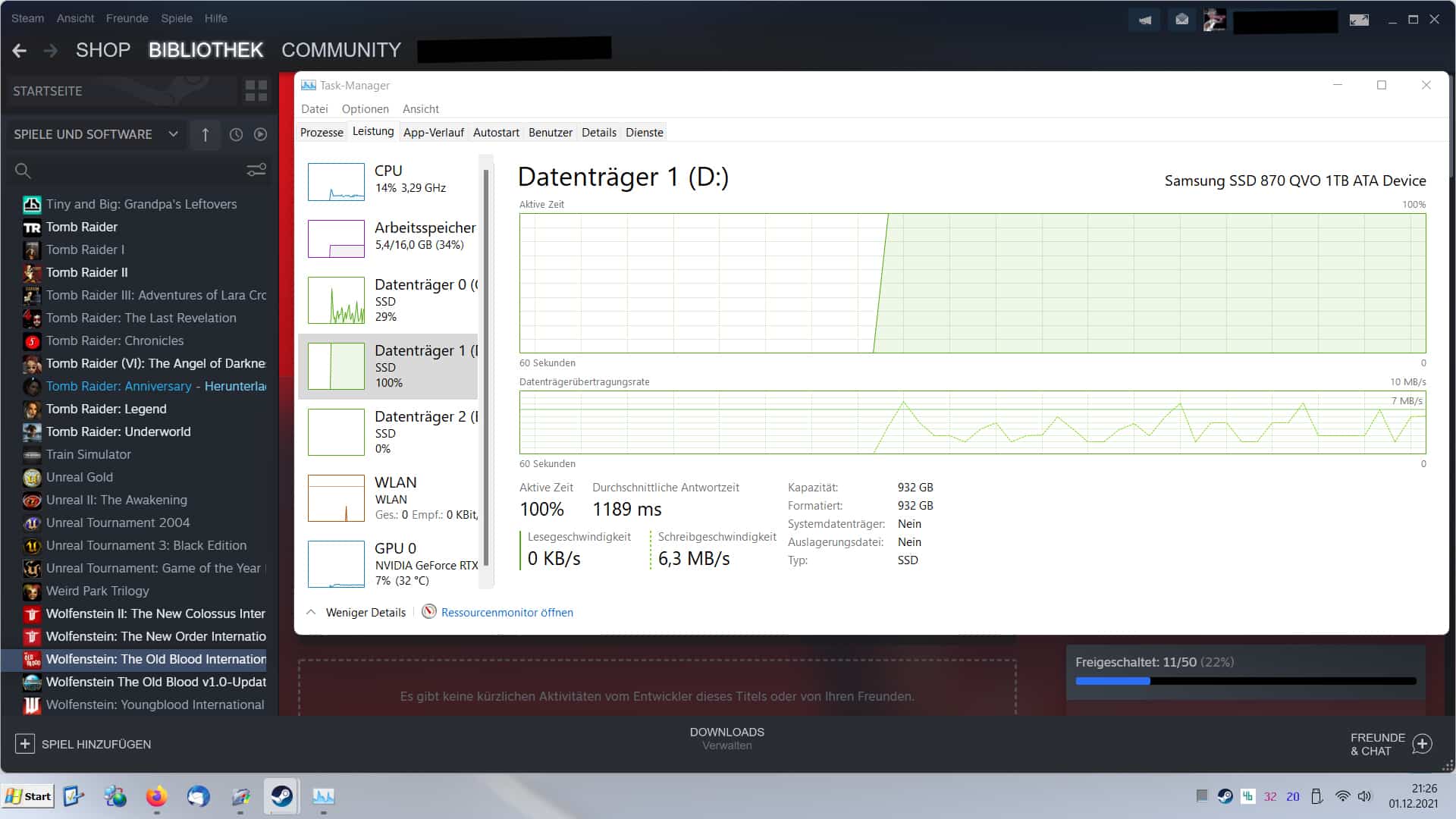The height and width of the screenshot is (819, 1456).
Task: Open the Autostart tab
Action: coord(496,132)
